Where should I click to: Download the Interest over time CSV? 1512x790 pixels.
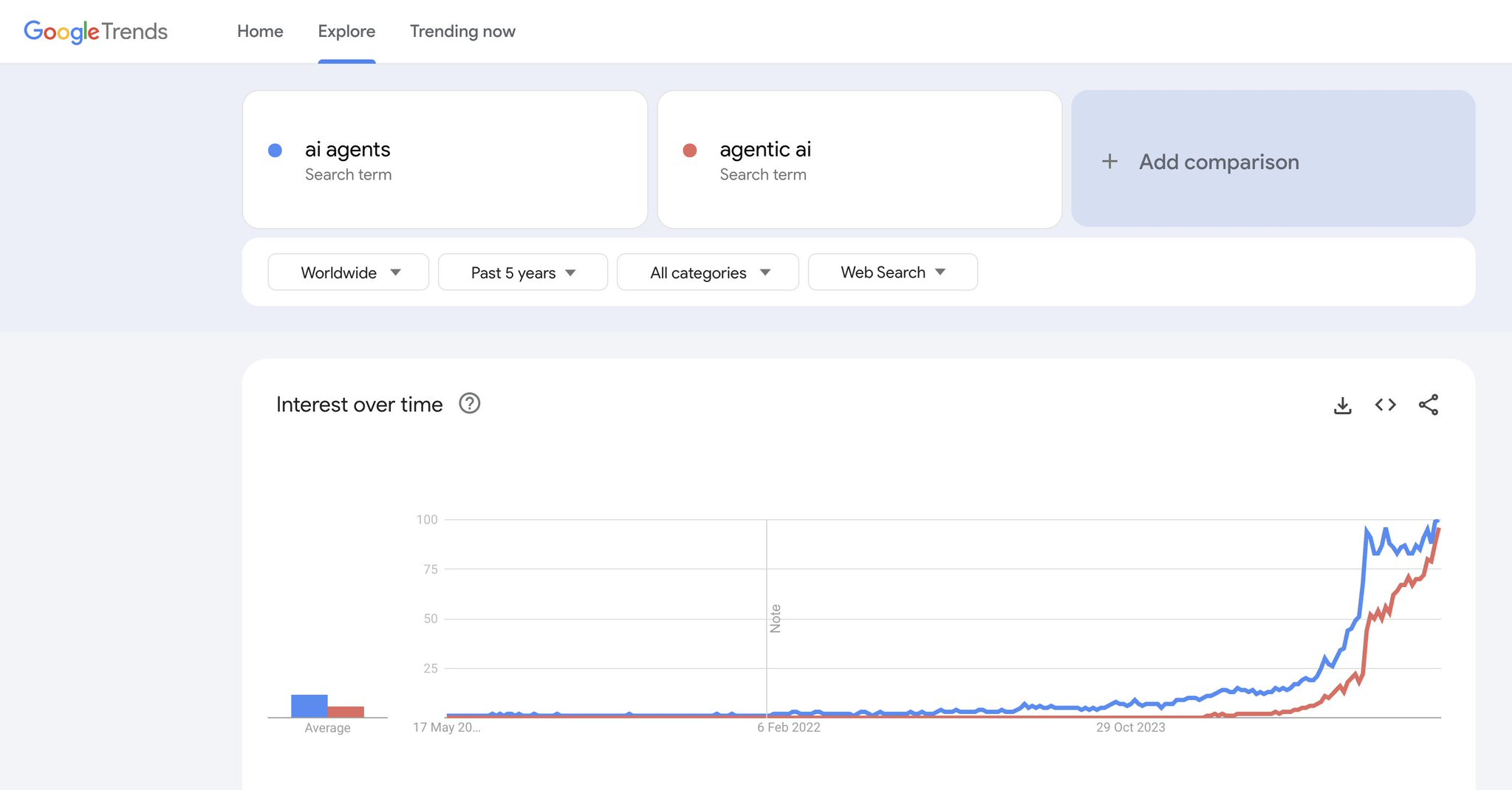pos(1342,405)
